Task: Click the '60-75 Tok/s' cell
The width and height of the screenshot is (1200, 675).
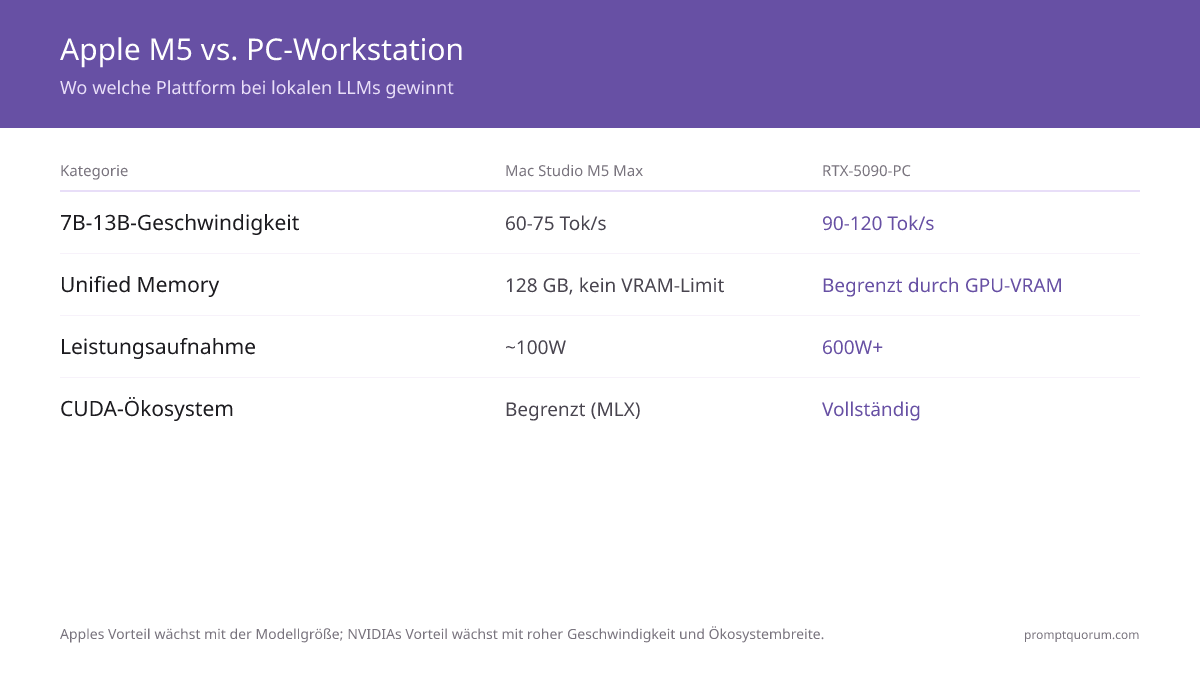Action: [556, 223]
